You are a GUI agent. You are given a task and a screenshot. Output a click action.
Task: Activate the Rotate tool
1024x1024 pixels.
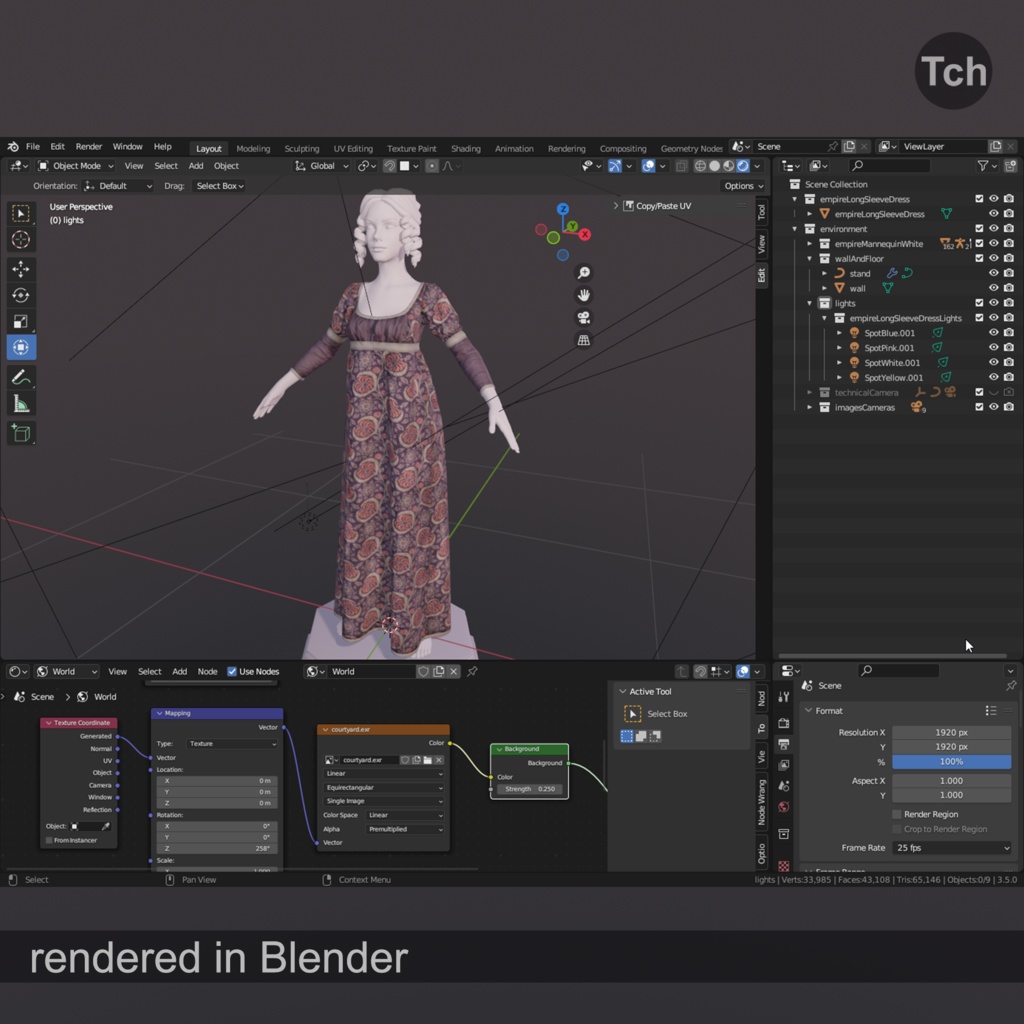click(x=22, y=294)
